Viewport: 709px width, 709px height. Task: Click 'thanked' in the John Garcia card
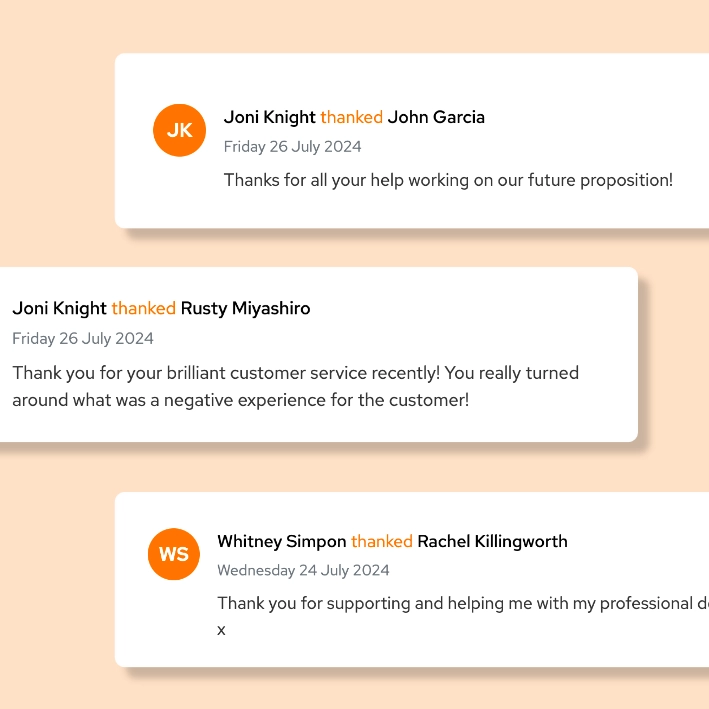pyautogui.click(x=351, y=118)
